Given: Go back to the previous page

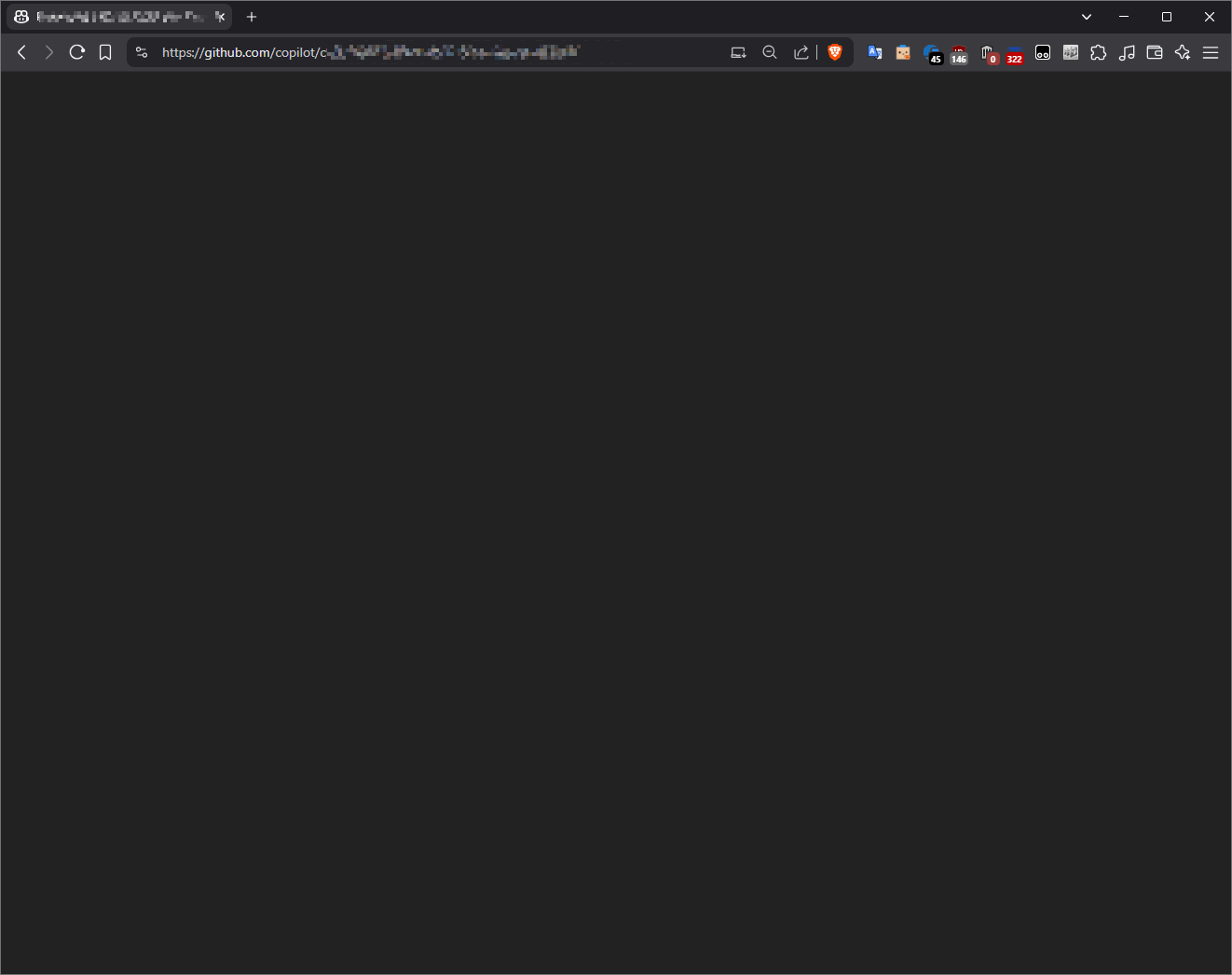Looking at the screenshot, I should click(21, 52).
